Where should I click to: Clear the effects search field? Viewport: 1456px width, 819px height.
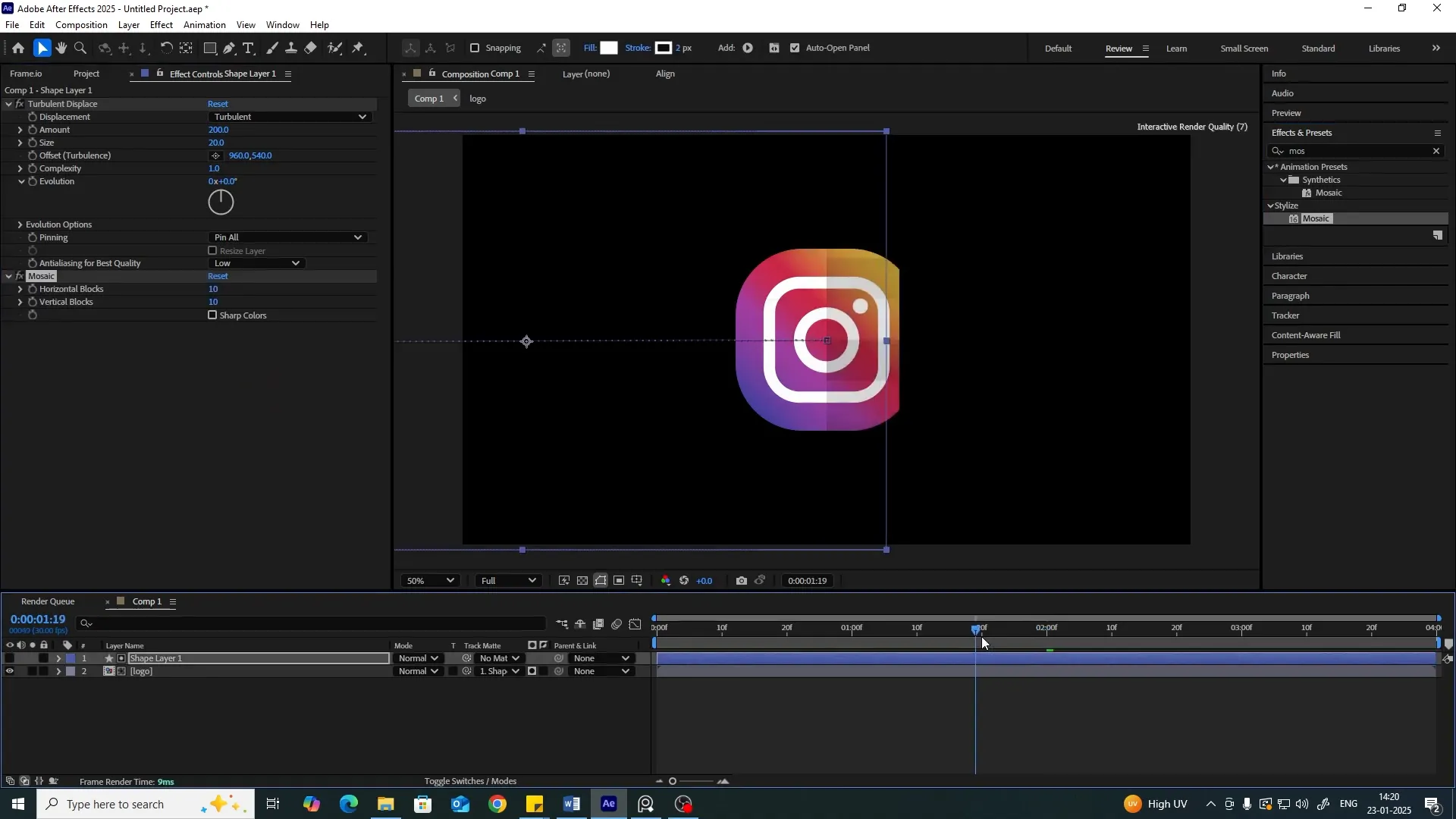tap(1436, 151)
